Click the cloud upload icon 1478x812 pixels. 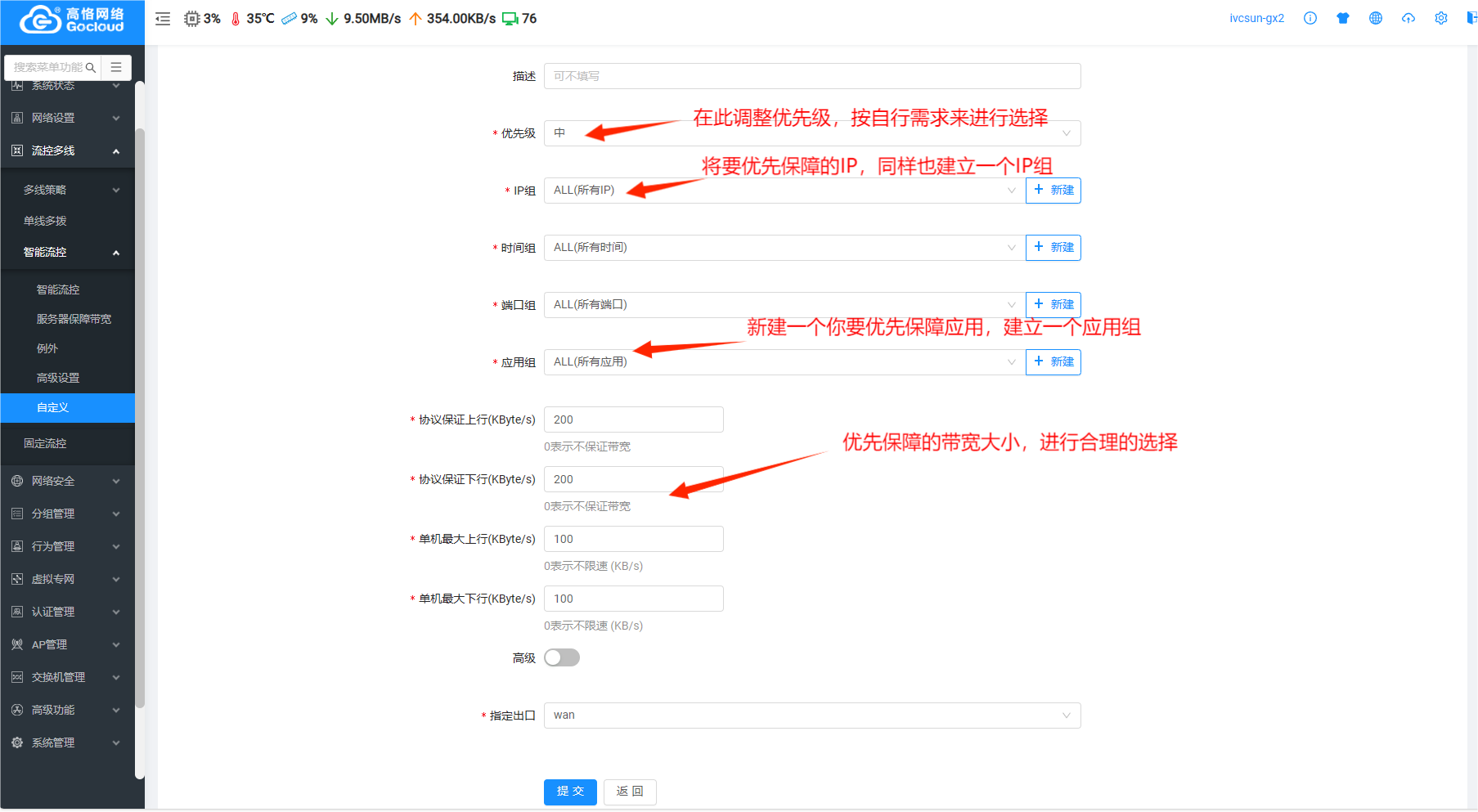(x=1408, y=18)
